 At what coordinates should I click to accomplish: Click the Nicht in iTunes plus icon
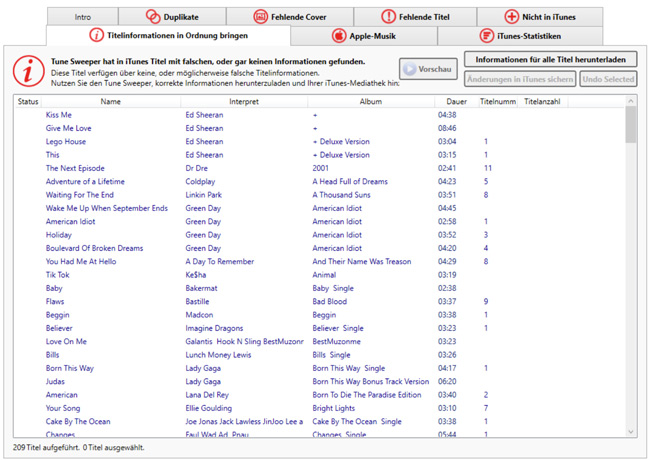512,17
